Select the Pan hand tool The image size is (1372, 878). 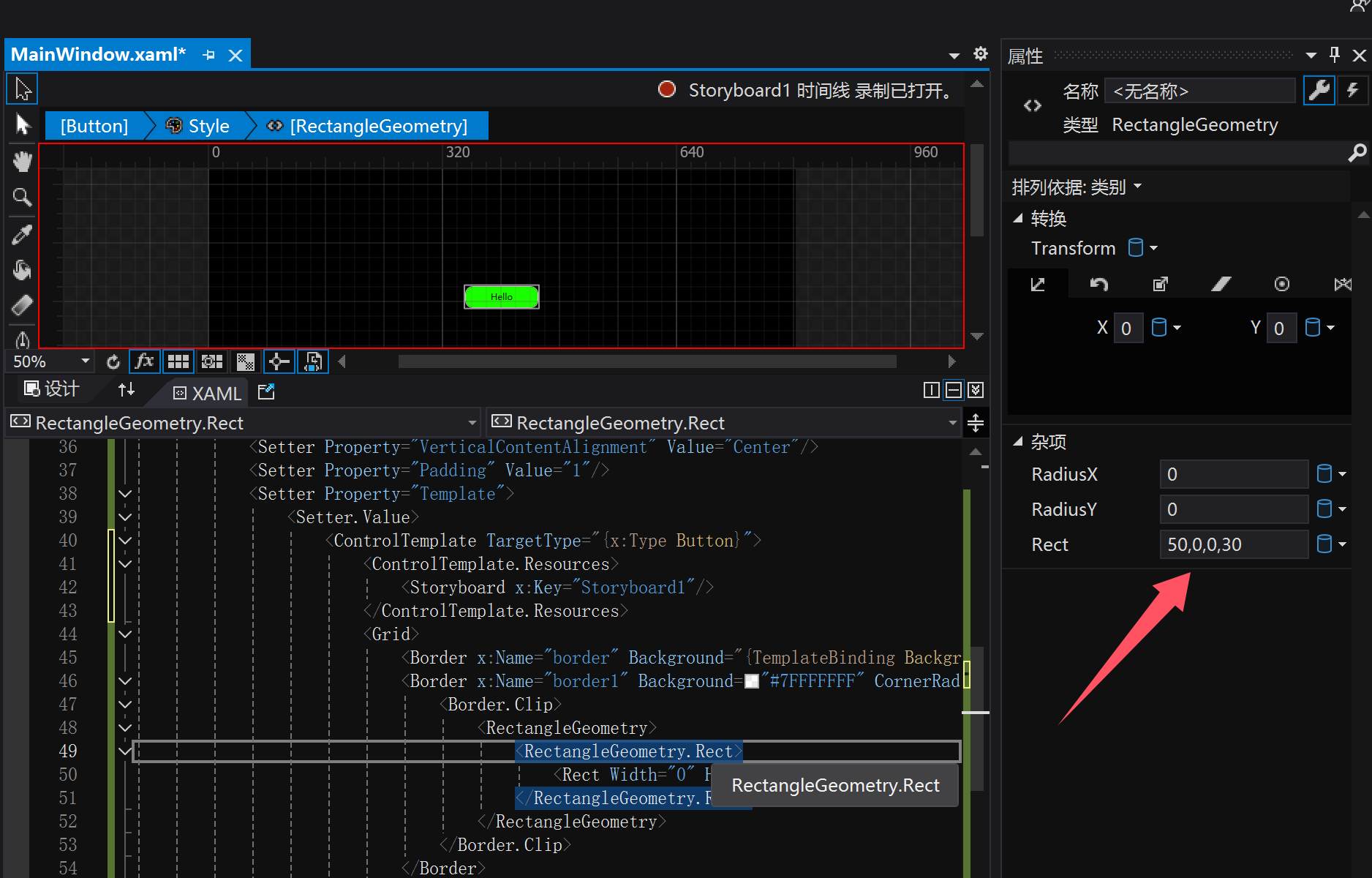(22, 161)
